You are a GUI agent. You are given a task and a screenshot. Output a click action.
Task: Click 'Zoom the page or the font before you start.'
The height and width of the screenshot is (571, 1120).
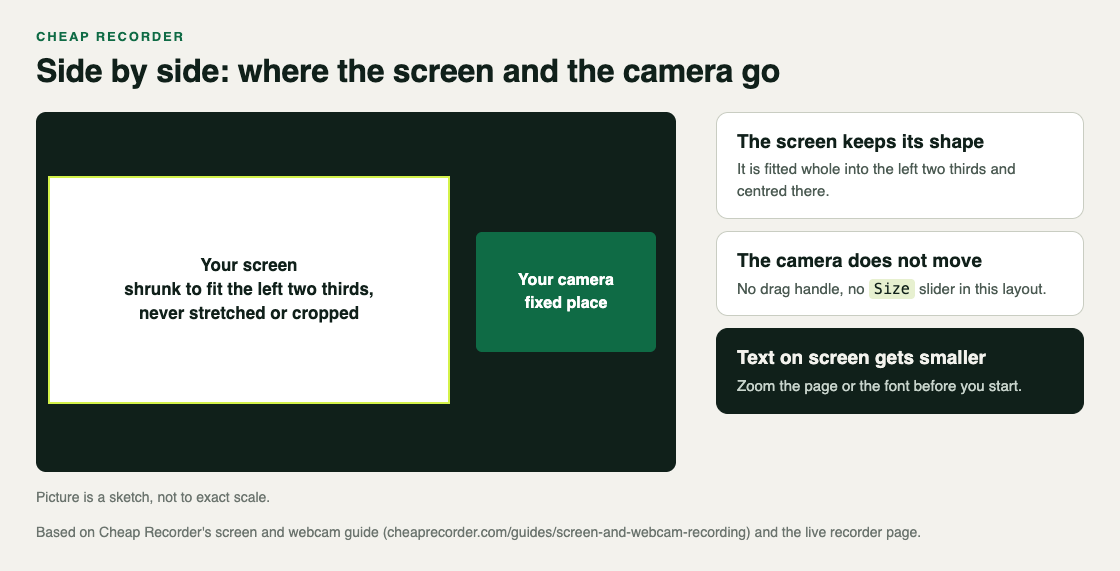tap(879, 386)
